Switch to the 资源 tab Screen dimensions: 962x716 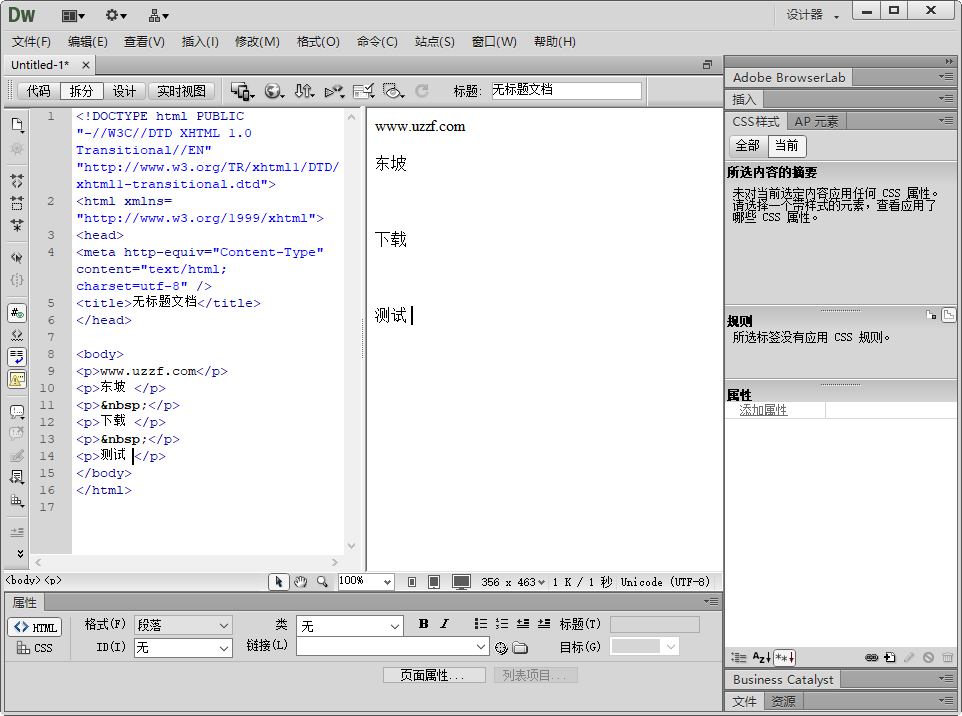pyautogui.click(x=783, y=701)
